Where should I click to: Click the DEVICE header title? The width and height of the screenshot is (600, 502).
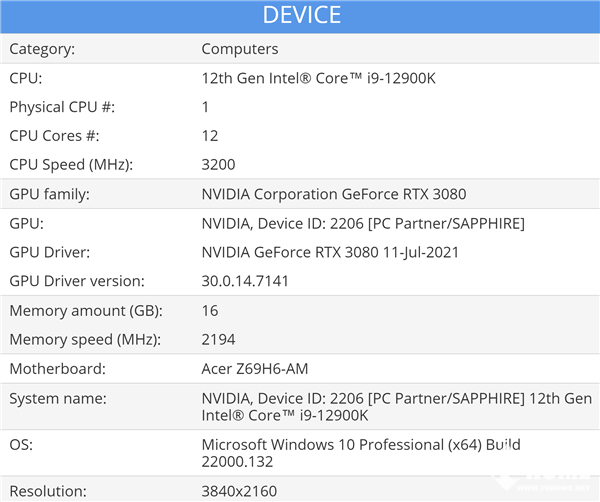coord(301,15)
